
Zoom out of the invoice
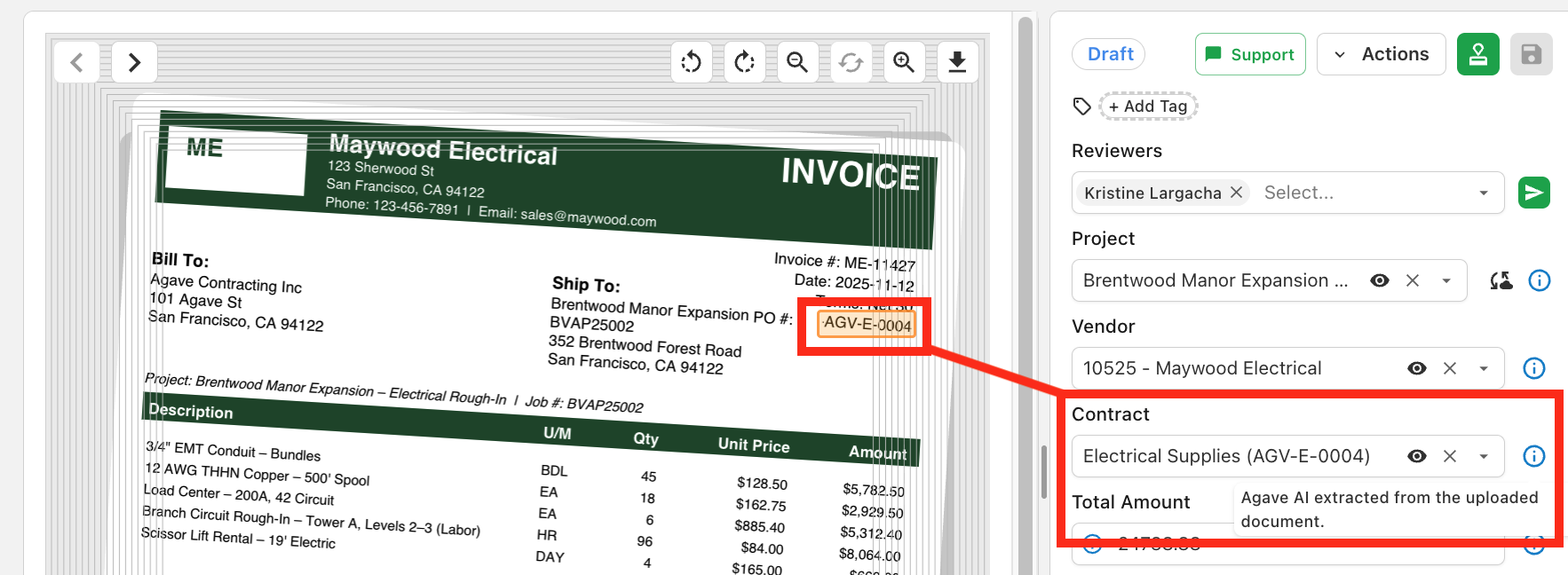797,62
